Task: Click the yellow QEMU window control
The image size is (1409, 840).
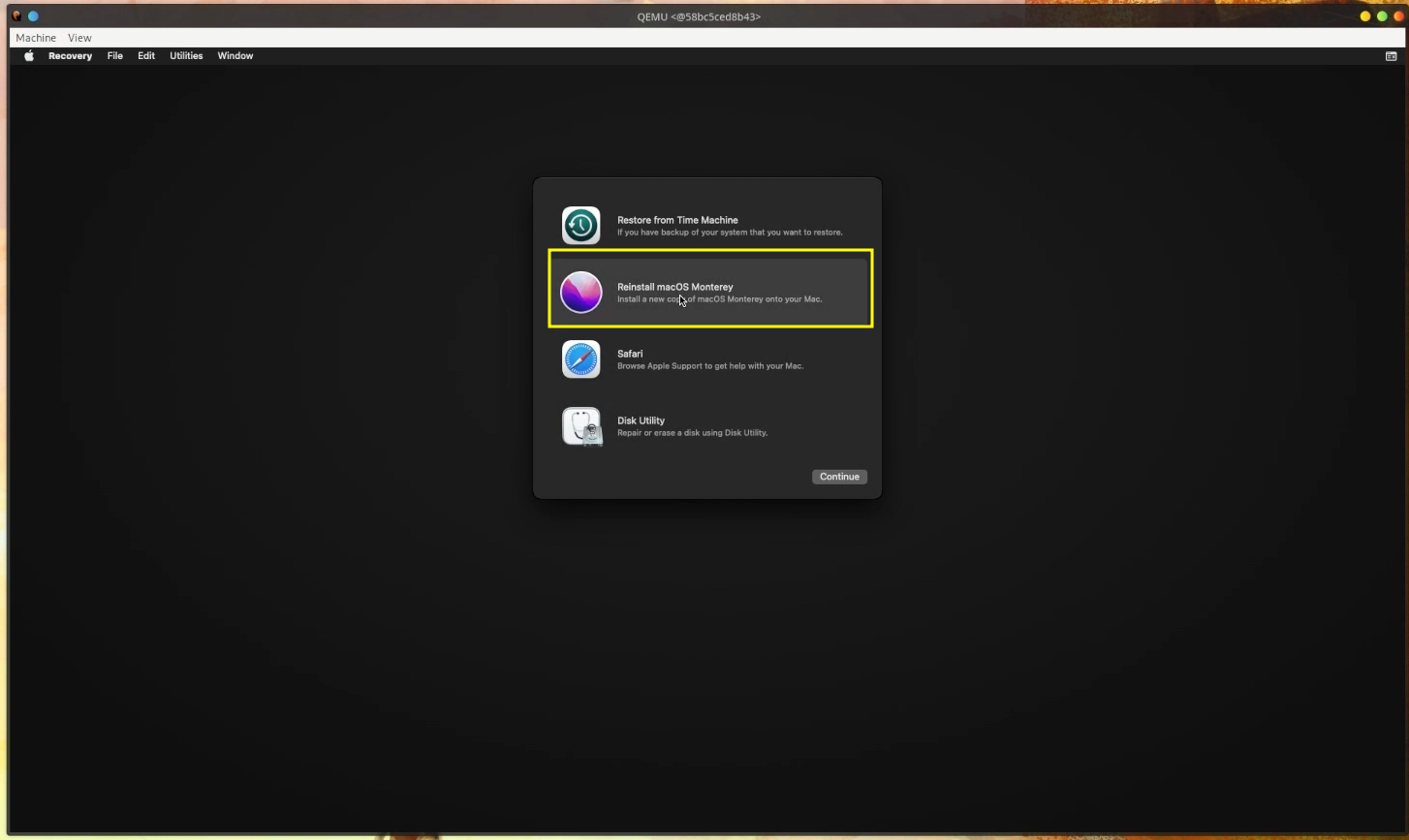Action: [1365, 16]
